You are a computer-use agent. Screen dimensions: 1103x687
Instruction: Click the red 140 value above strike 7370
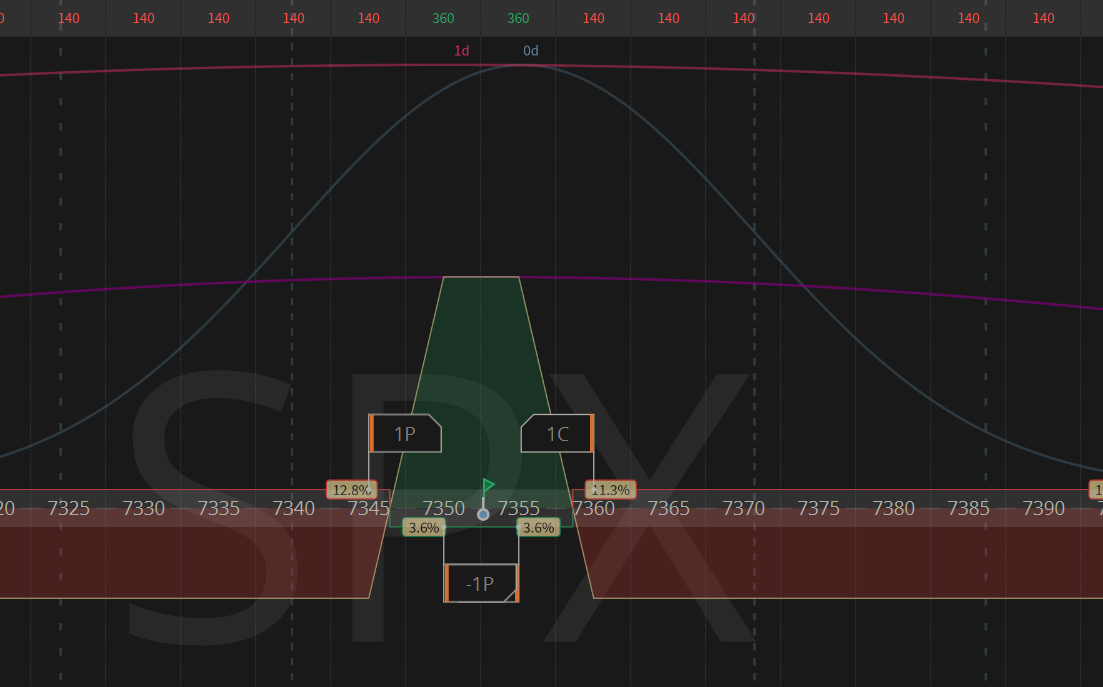[744, 18]
